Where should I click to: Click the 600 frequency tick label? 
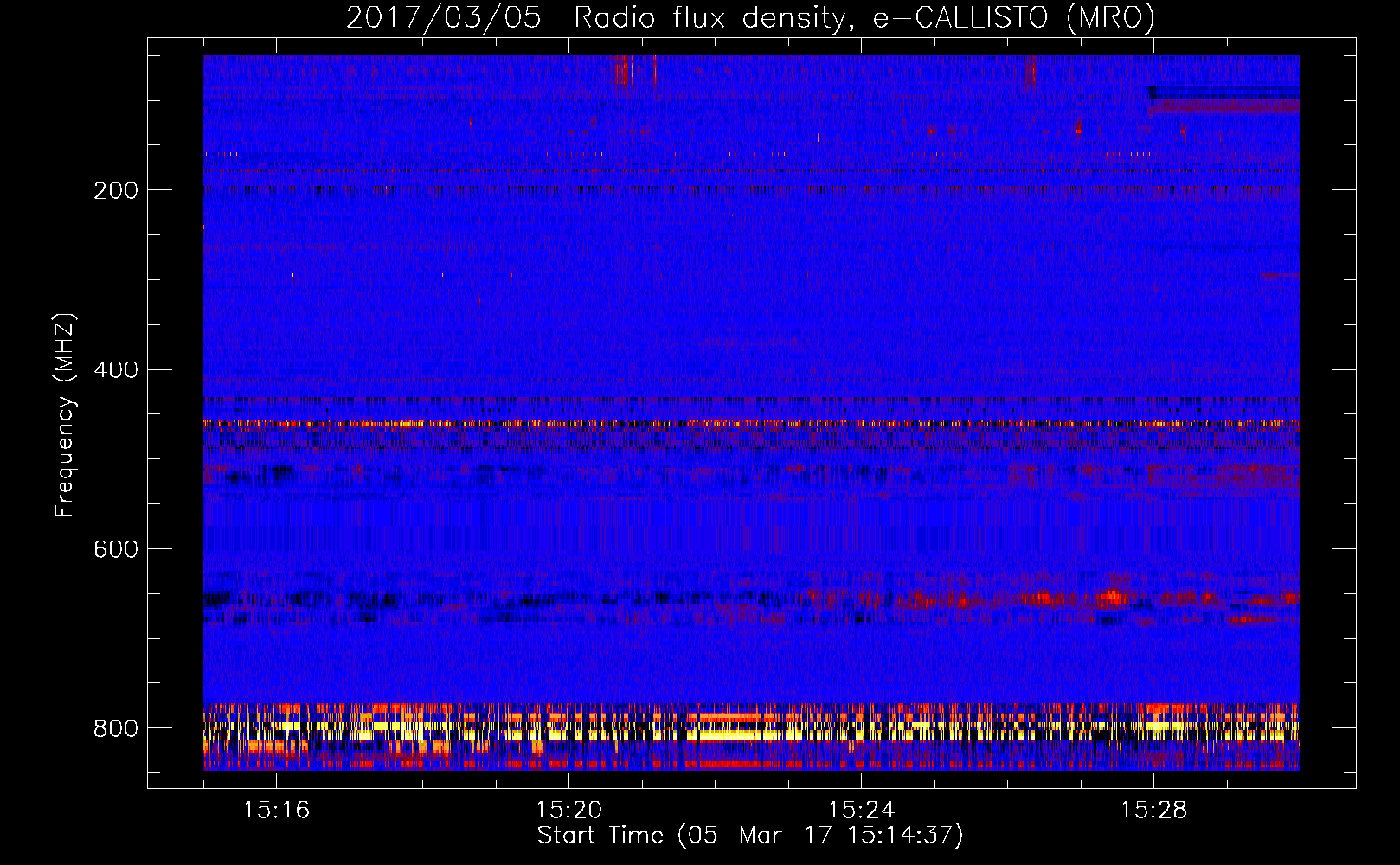[116, 550]
